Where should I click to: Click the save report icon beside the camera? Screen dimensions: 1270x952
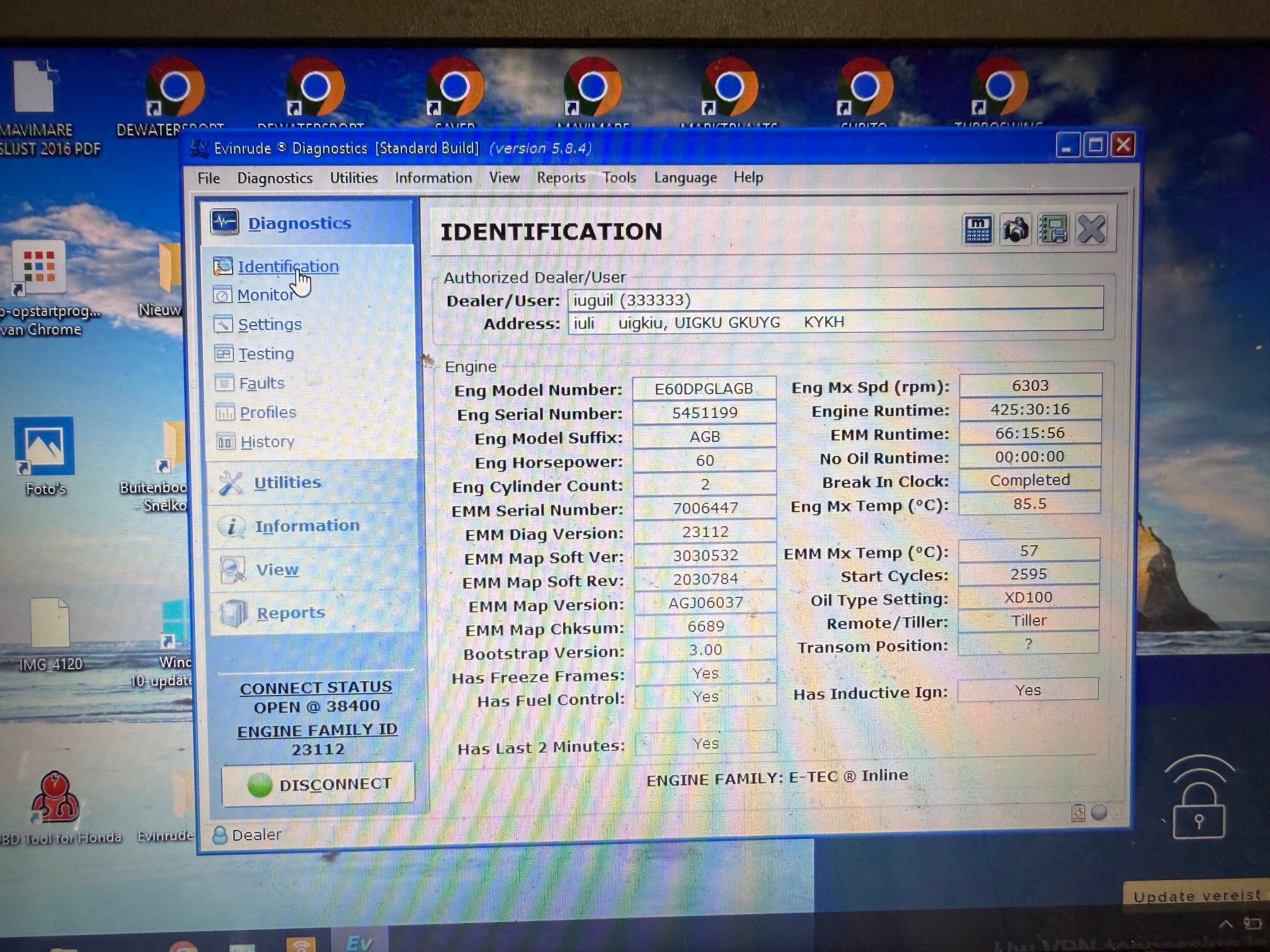1053,230
